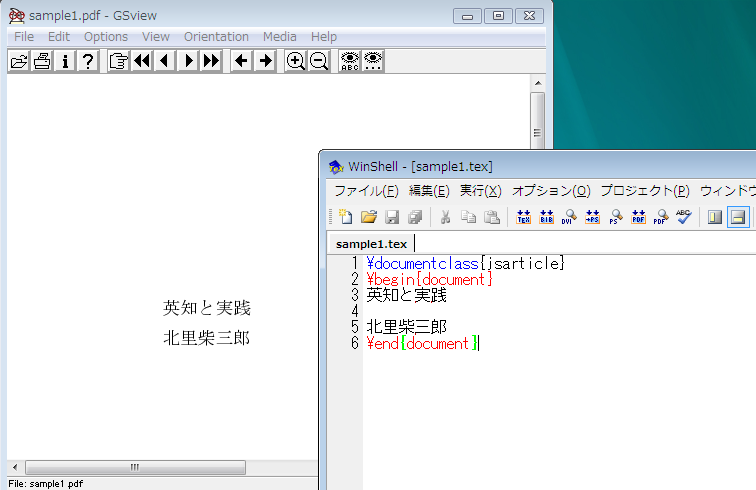Jump forward pages with double-right arrow icon
Screen dimensions: 756x490
click(211, 61)
